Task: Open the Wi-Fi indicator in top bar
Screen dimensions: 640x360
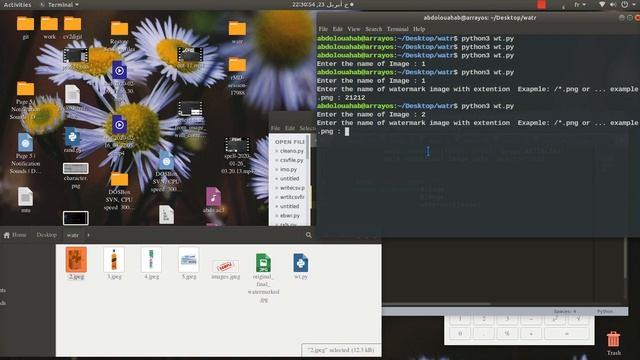Action: (x=602, y=4)
